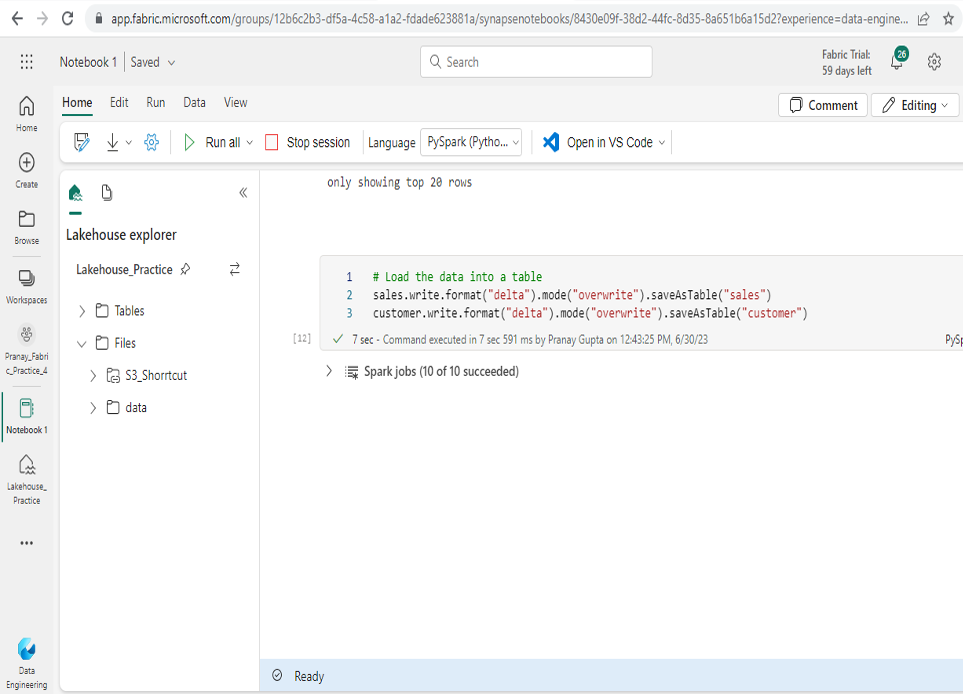964x694 pixels.
Task: Click the Run all button
Action: (211, 142)
